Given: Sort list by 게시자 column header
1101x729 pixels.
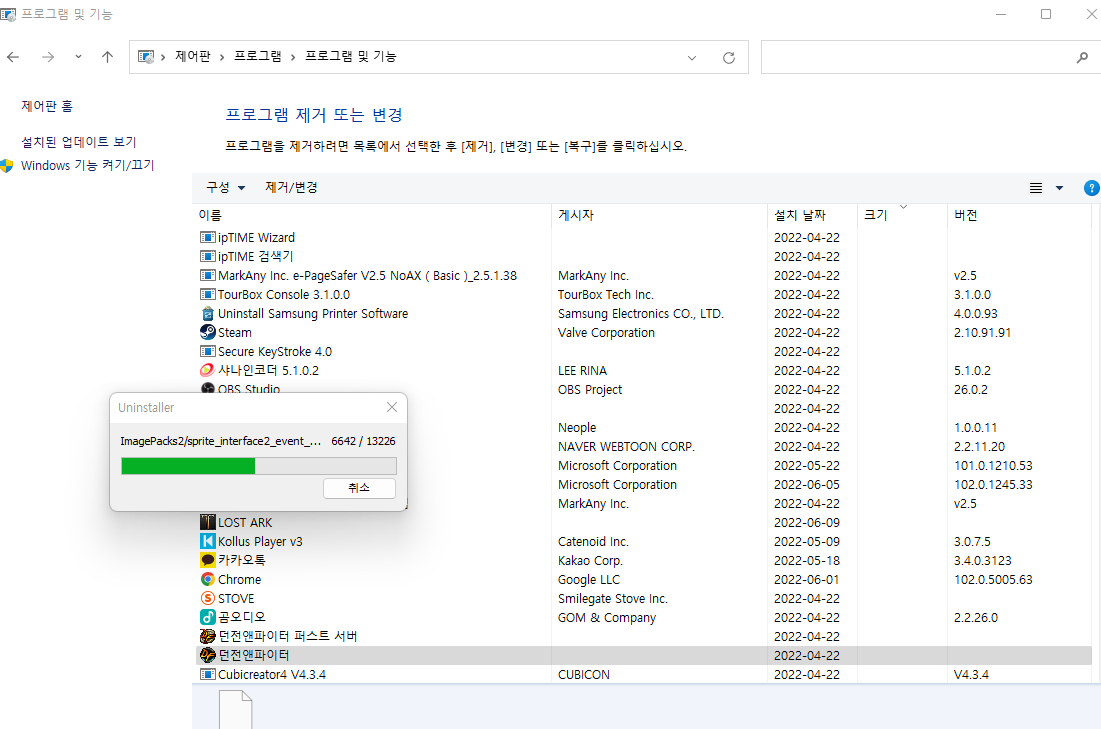Looking at the screenshot, I should point(659,215).
